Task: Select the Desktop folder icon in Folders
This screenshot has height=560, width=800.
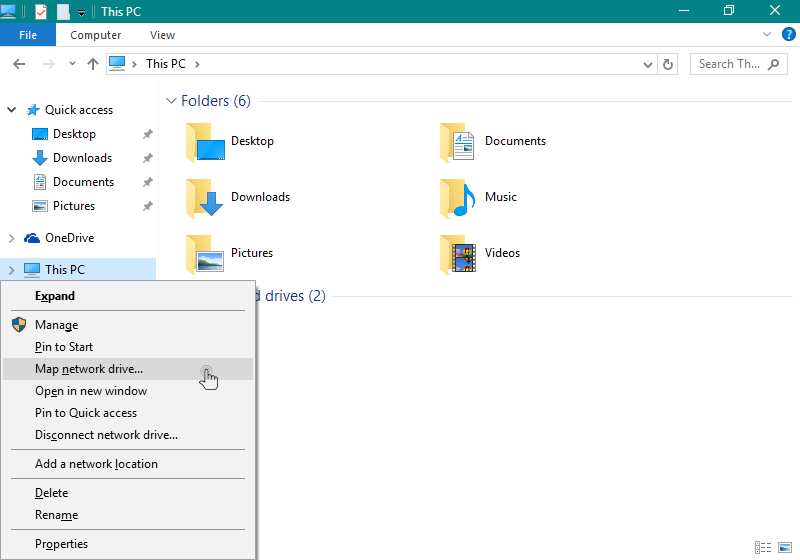Action: (x=205, y=142)
